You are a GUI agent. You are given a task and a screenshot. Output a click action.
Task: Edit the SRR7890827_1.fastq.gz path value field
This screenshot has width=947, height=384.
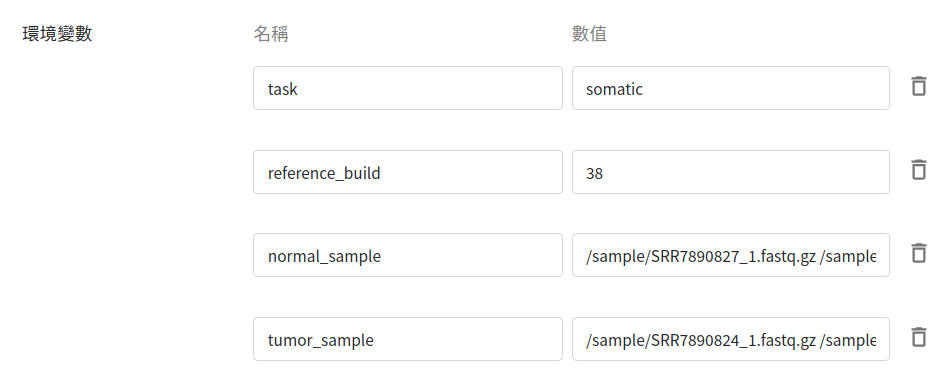[731, 255]
